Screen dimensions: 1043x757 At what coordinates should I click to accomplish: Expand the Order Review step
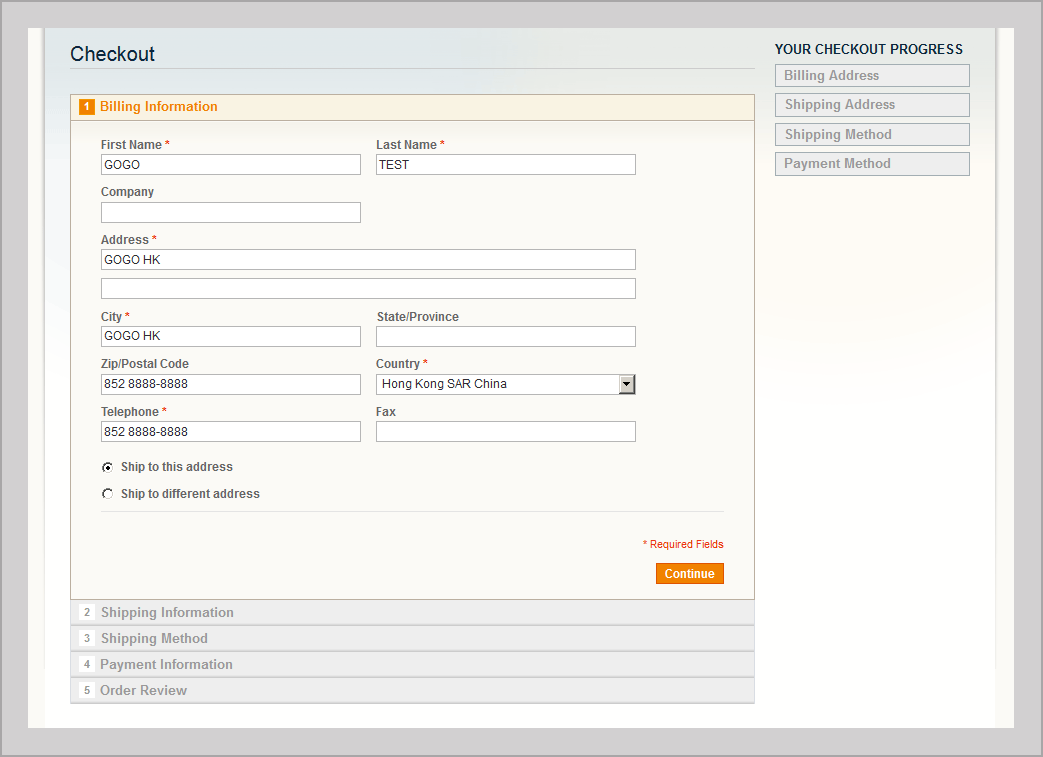(x=143, y=690)
